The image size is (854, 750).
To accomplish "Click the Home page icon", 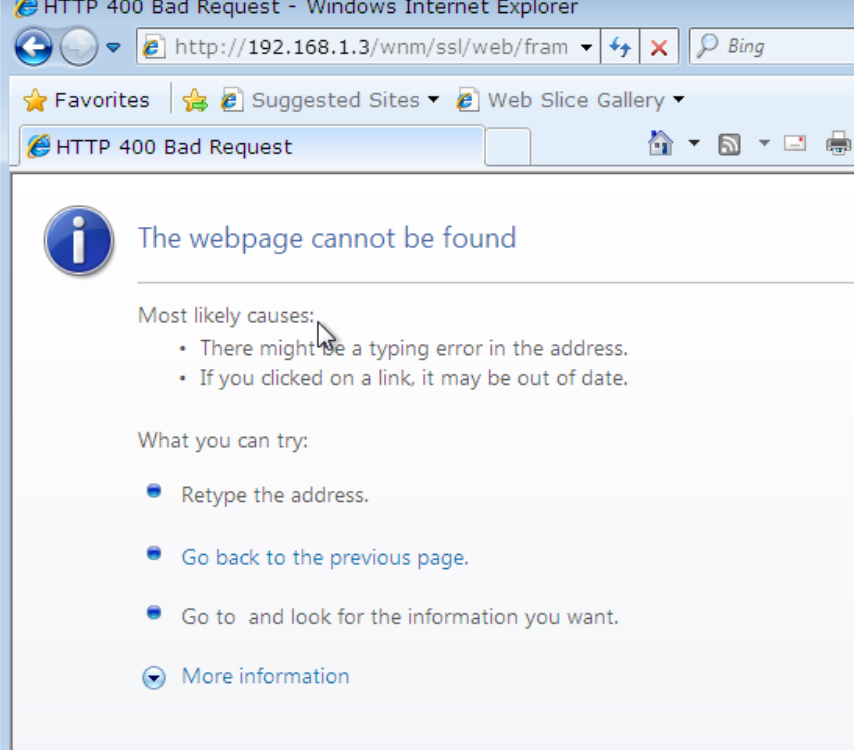I will pyautogui.click(x=660, y=143).
